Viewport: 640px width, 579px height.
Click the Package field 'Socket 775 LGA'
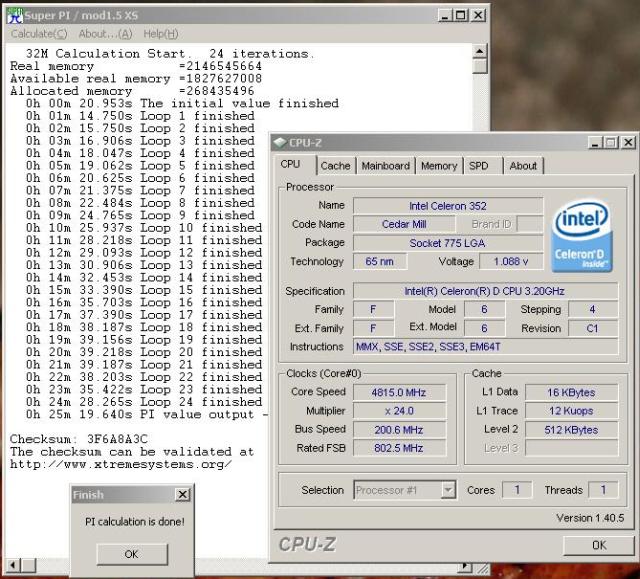(448, 243)
